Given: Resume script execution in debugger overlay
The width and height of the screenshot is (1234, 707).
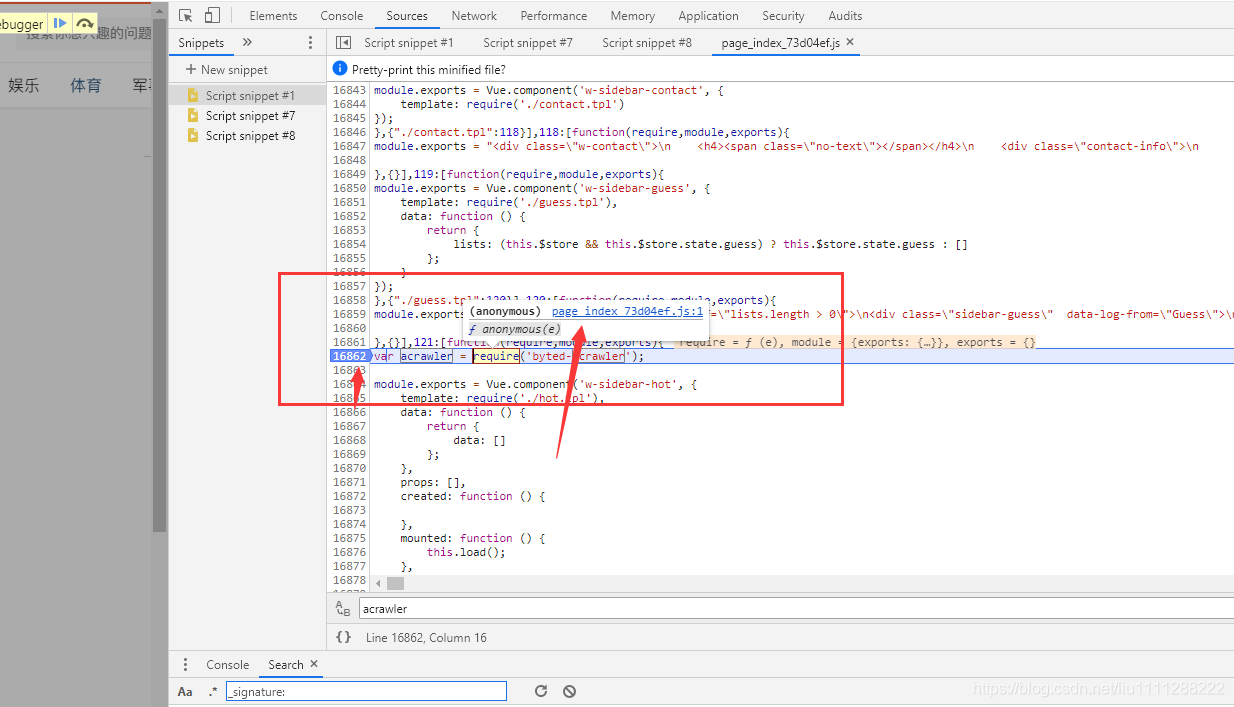Looking at the screenshot, I should pos(60,23).
